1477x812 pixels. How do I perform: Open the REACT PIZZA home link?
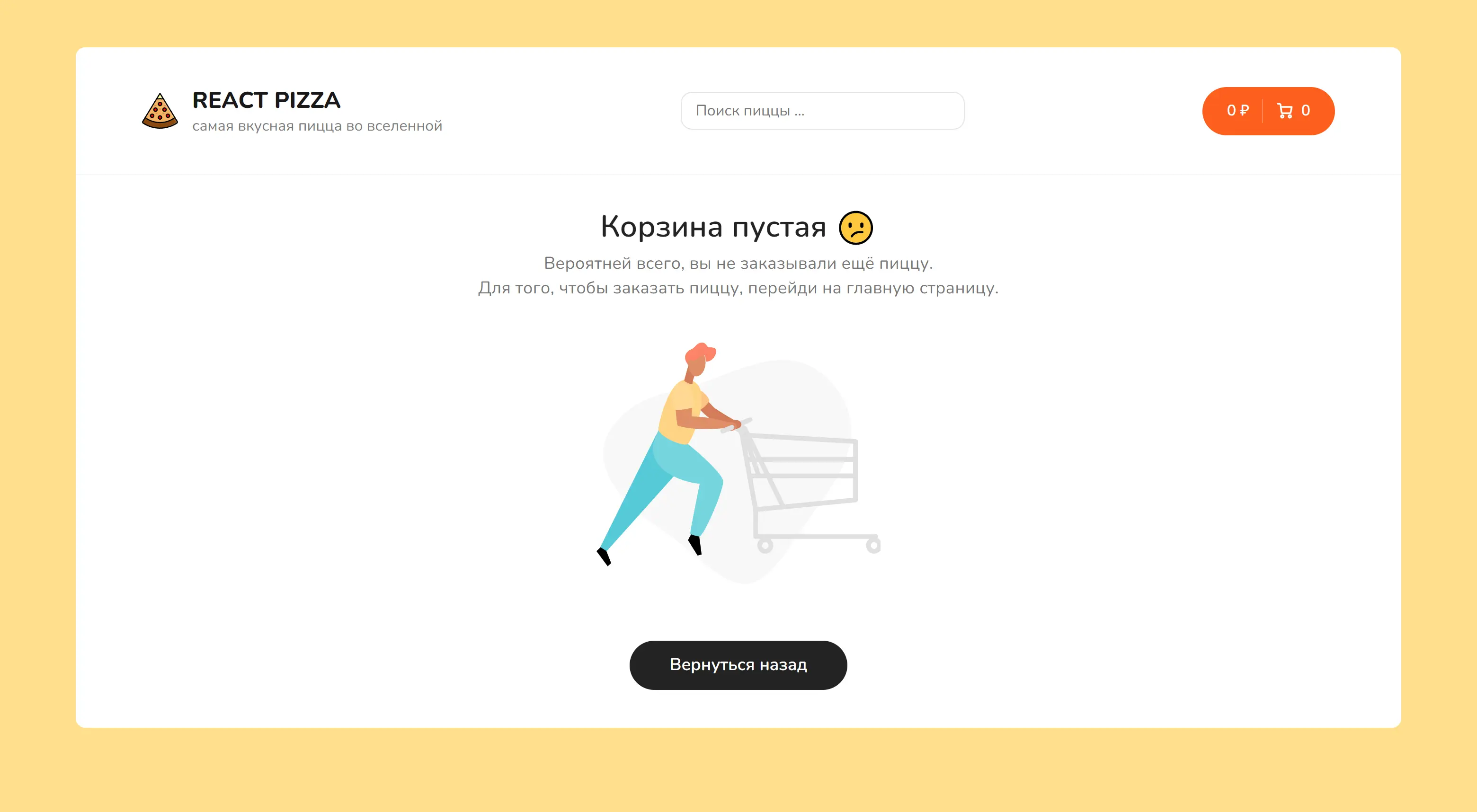(x=266, y=100)
